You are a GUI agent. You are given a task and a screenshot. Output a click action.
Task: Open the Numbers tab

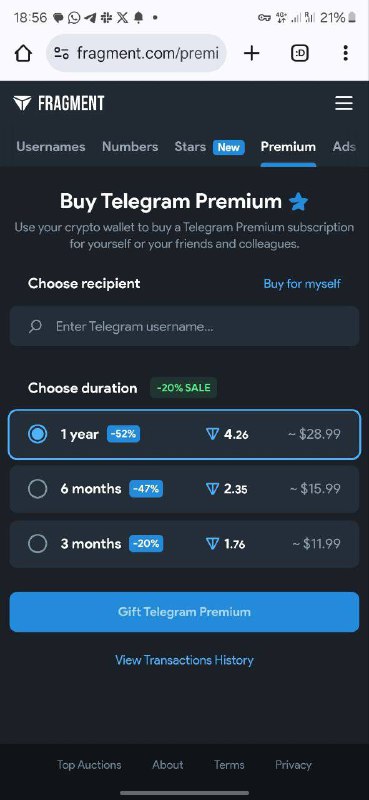(x=130, y=147)
